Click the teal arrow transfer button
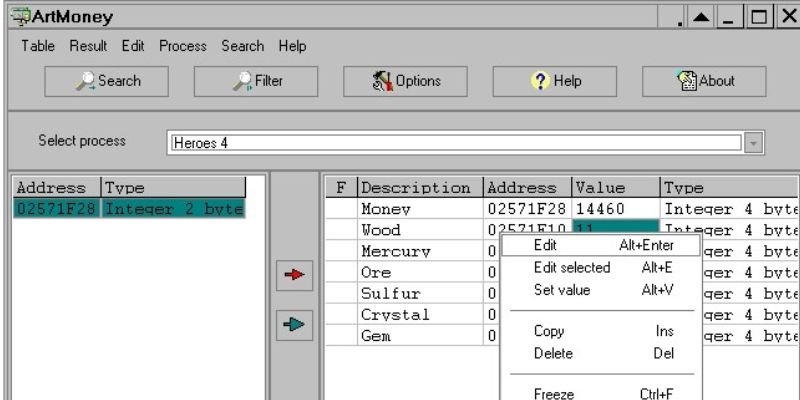 [x=294, y=325]
